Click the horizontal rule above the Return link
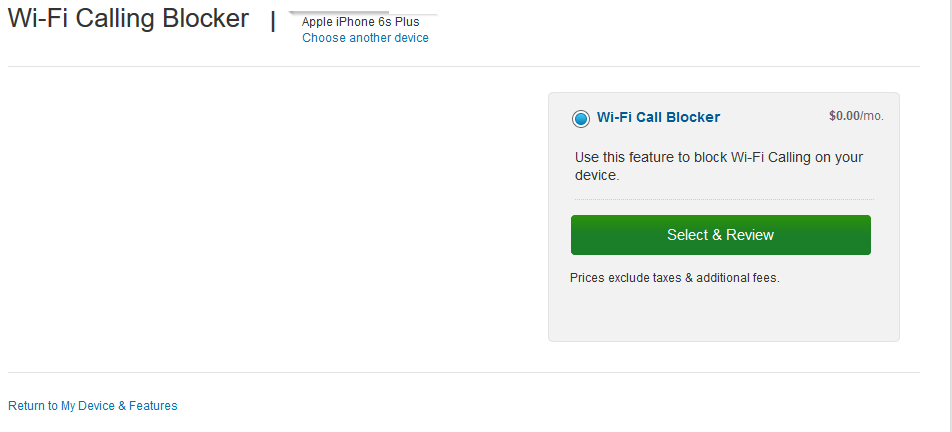 click(463, 372)
